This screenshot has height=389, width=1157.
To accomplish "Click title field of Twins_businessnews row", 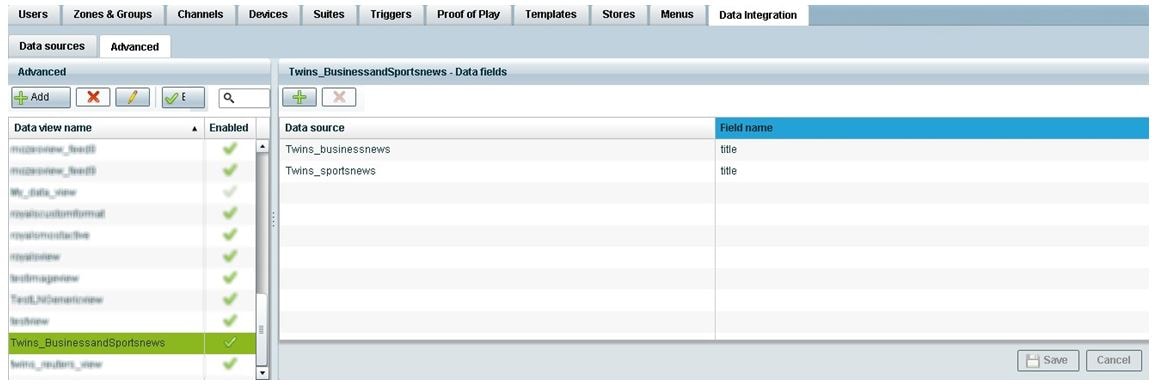I will tap(728, 149).
